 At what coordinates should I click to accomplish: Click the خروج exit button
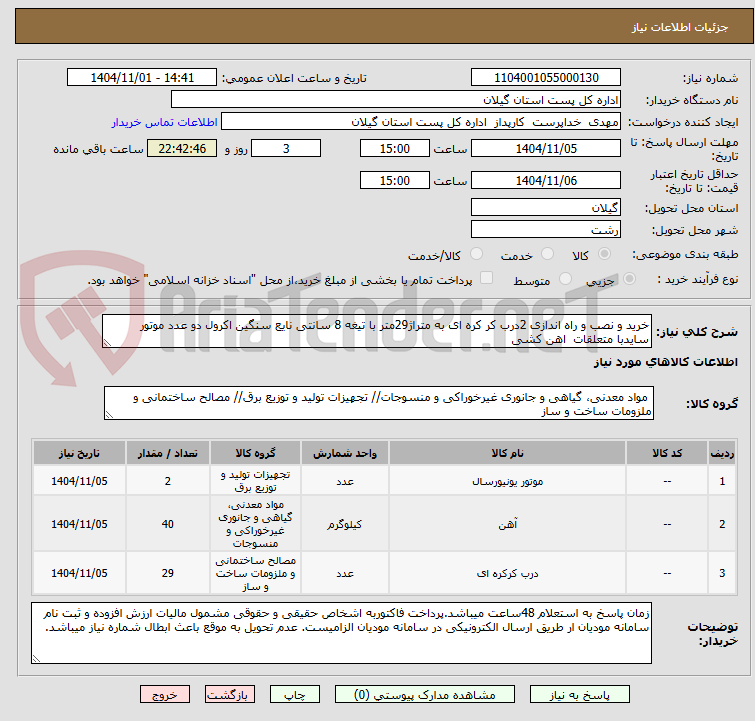coord(165,695)
